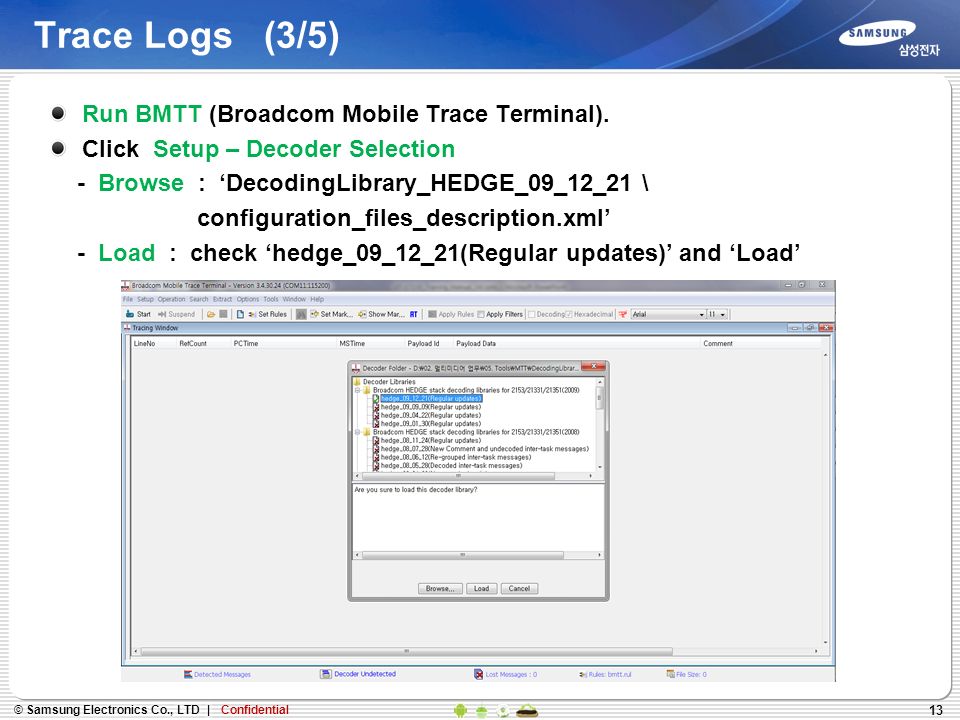Viewport: 960px width, 720px height.
Task: Toggle the Hexadecimal checkbox
Action: point(568,314)
